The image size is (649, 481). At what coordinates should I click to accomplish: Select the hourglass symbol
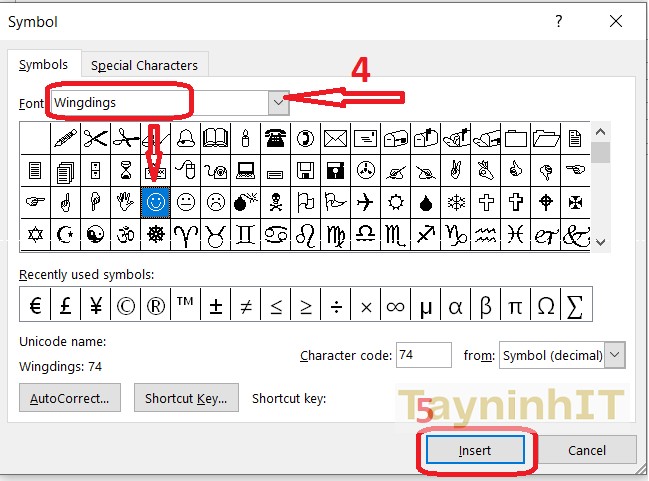pyautogui.click(x=125, y=170)
